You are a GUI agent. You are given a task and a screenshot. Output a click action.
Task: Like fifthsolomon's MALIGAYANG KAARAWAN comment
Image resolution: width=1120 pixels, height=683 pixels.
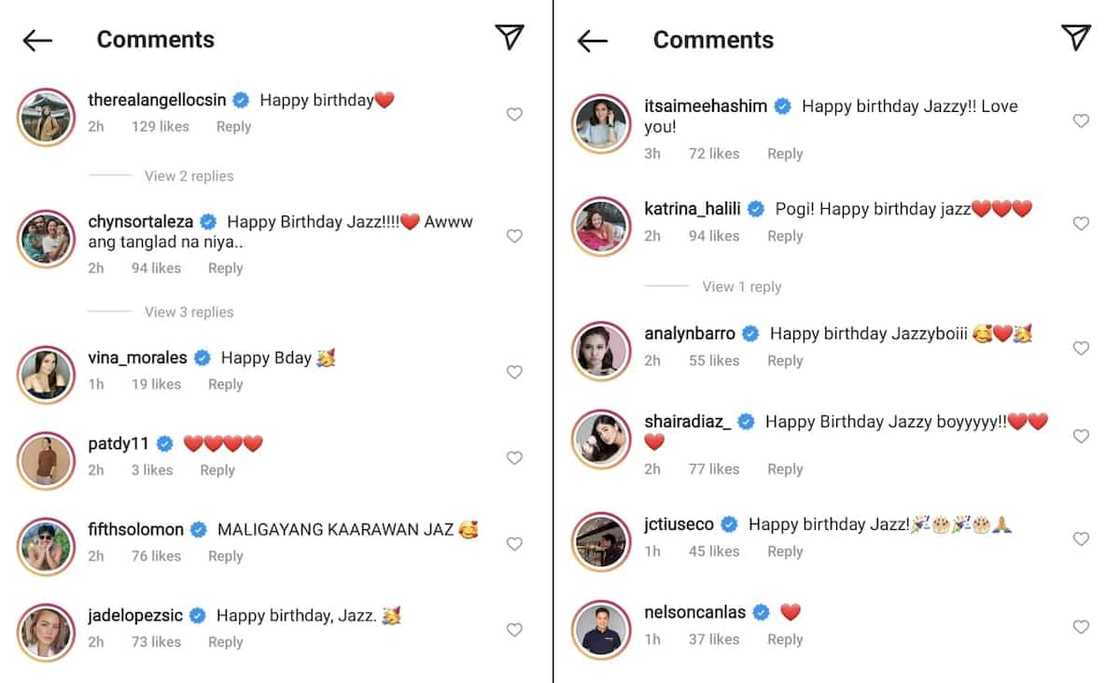tap(514, 544)
